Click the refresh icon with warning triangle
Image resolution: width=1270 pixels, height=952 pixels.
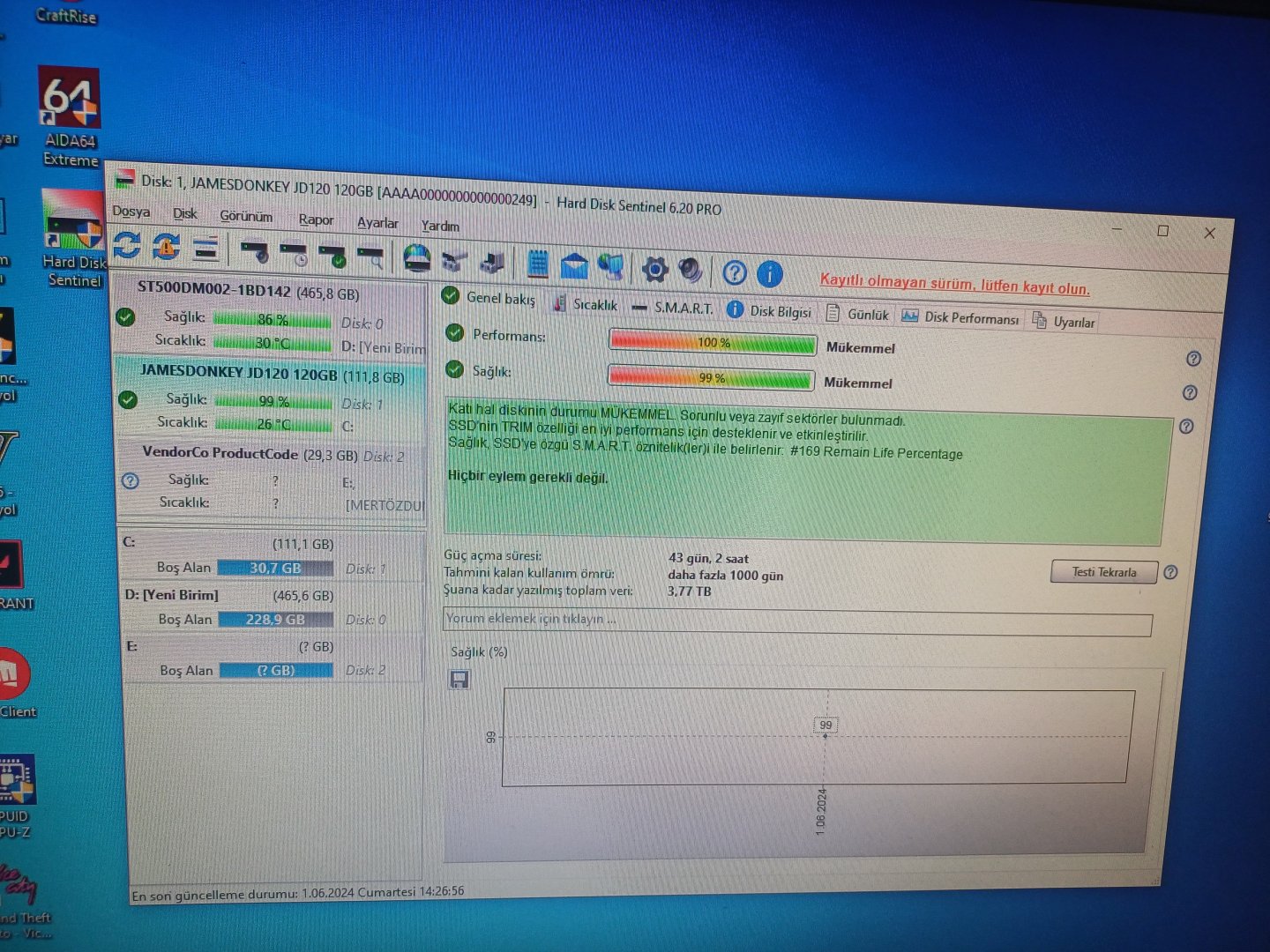coord(166,247)
